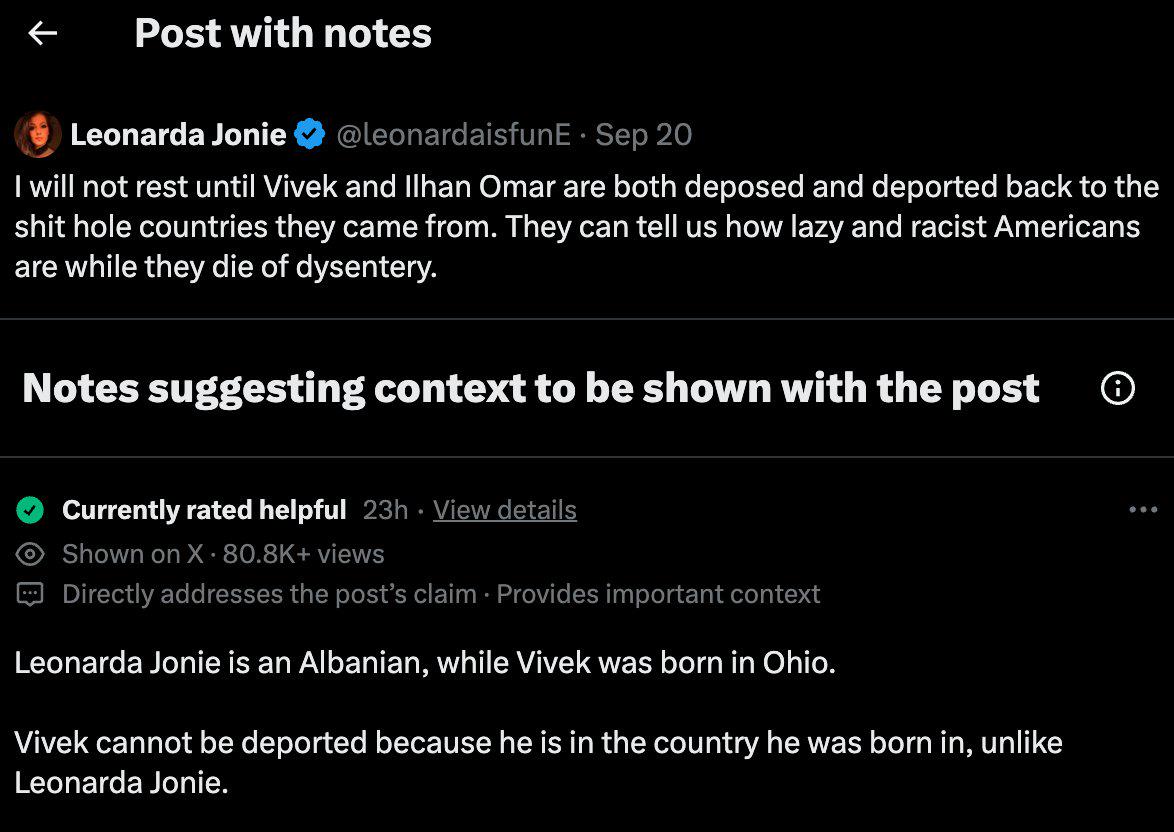Open the View details link
The height and width of the screenshot is (832, 1174).
click(x=505, y=510)
